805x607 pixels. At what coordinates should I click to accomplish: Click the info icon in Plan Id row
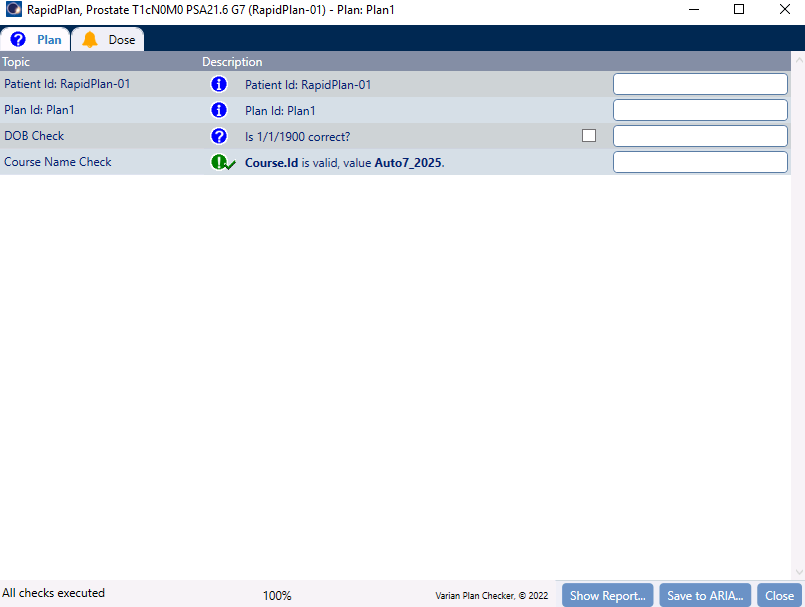(219, 110)
